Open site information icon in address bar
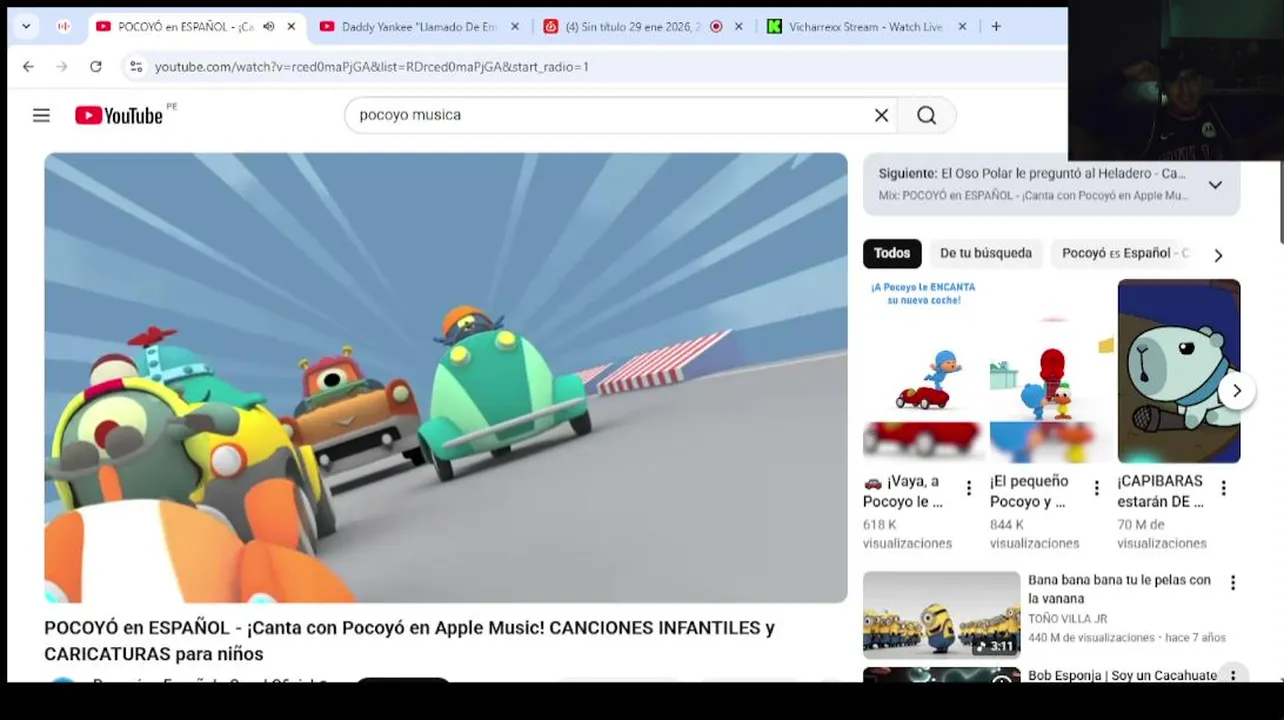Viewport: 1284px width, 720px height. [136, 67]
